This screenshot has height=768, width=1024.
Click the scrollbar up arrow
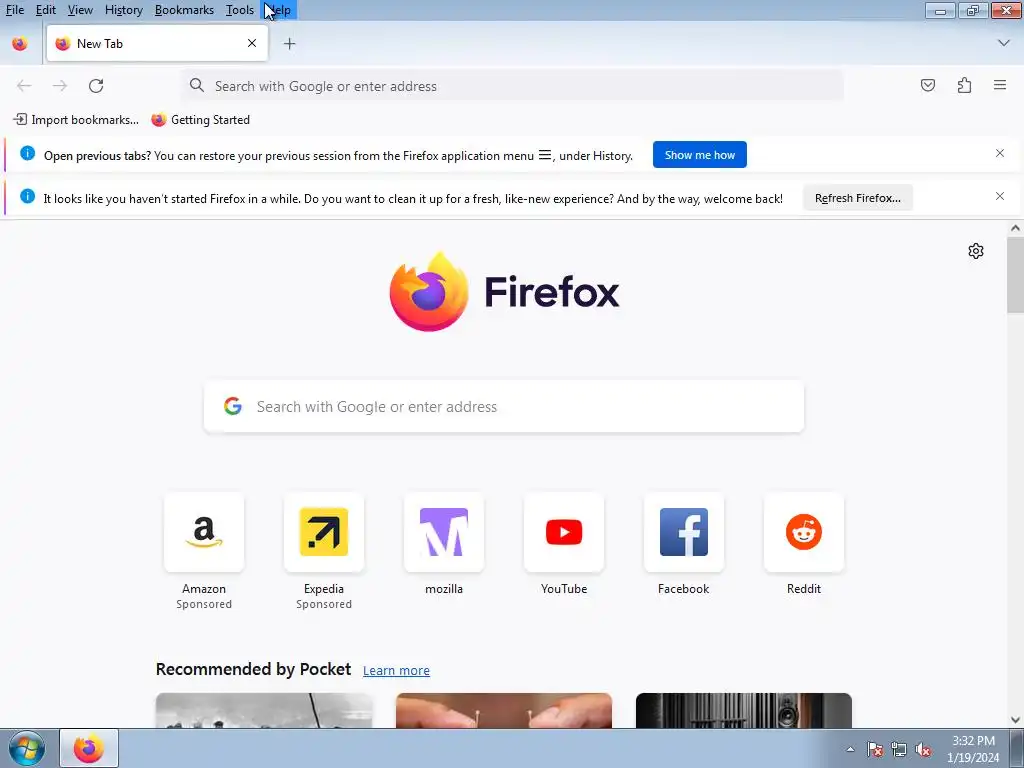pos(1015,228)
